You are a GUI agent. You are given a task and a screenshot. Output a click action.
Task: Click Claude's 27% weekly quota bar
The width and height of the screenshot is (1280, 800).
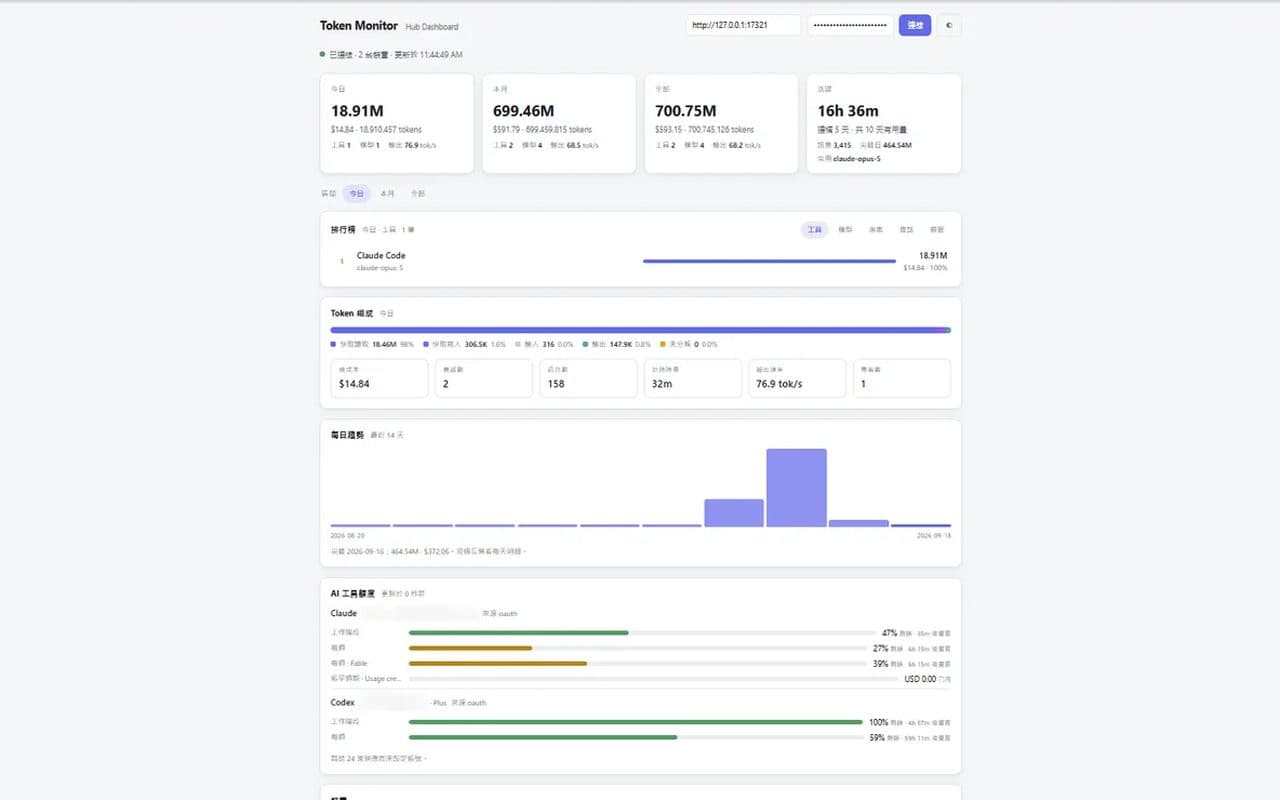(637, 648)
